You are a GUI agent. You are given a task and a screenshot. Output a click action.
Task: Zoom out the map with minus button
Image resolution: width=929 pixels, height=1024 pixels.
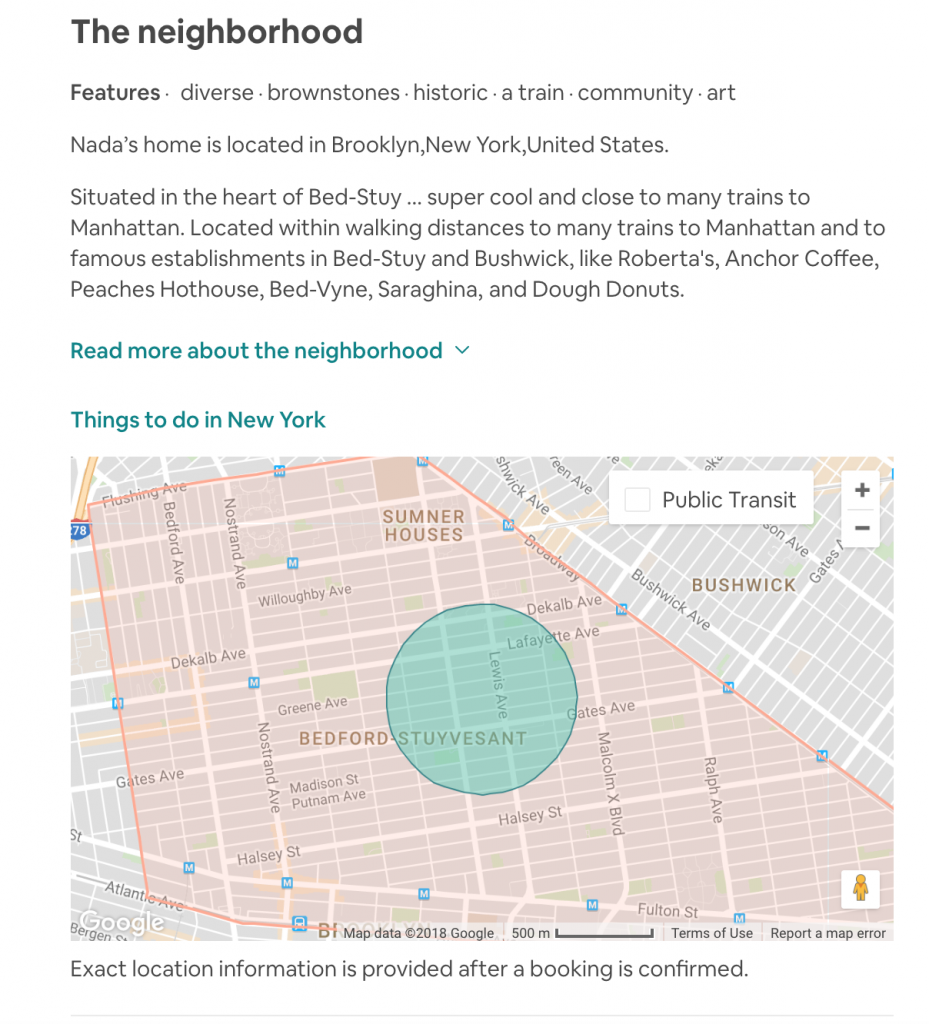point(862,528)
